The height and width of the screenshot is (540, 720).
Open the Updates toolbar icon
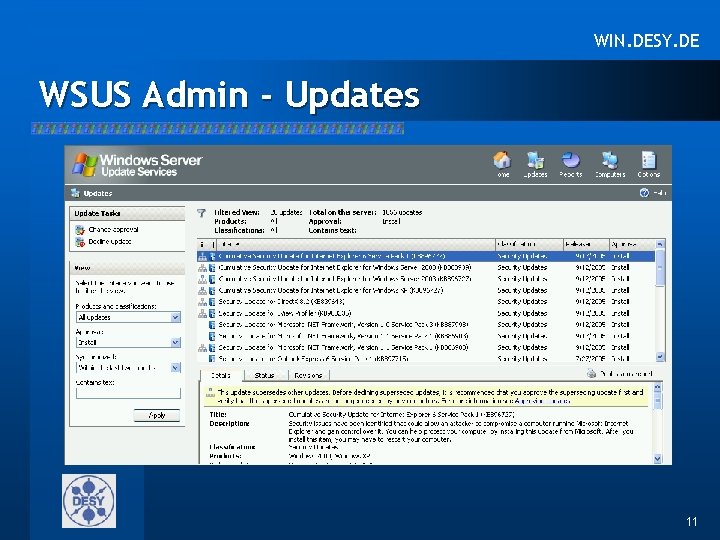535,161
